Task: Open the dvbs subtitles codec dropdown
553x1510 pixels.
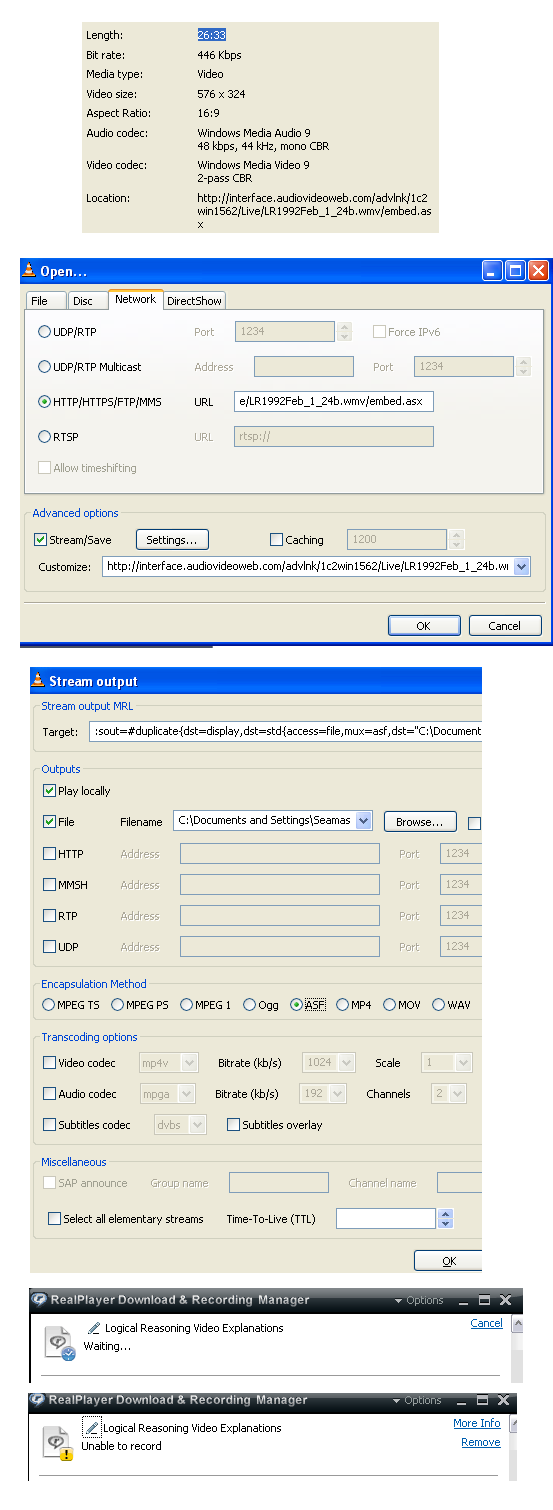Action: pos(198,1125)
